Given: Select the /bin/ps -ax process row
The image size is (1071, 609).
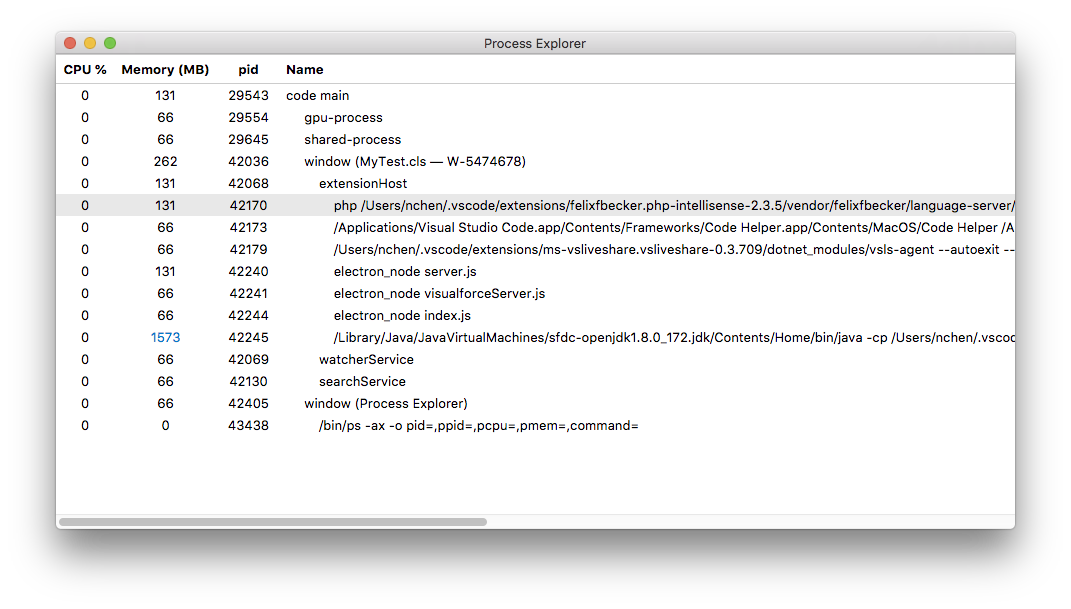Looking at the screenshot, I should click(536, 425).
